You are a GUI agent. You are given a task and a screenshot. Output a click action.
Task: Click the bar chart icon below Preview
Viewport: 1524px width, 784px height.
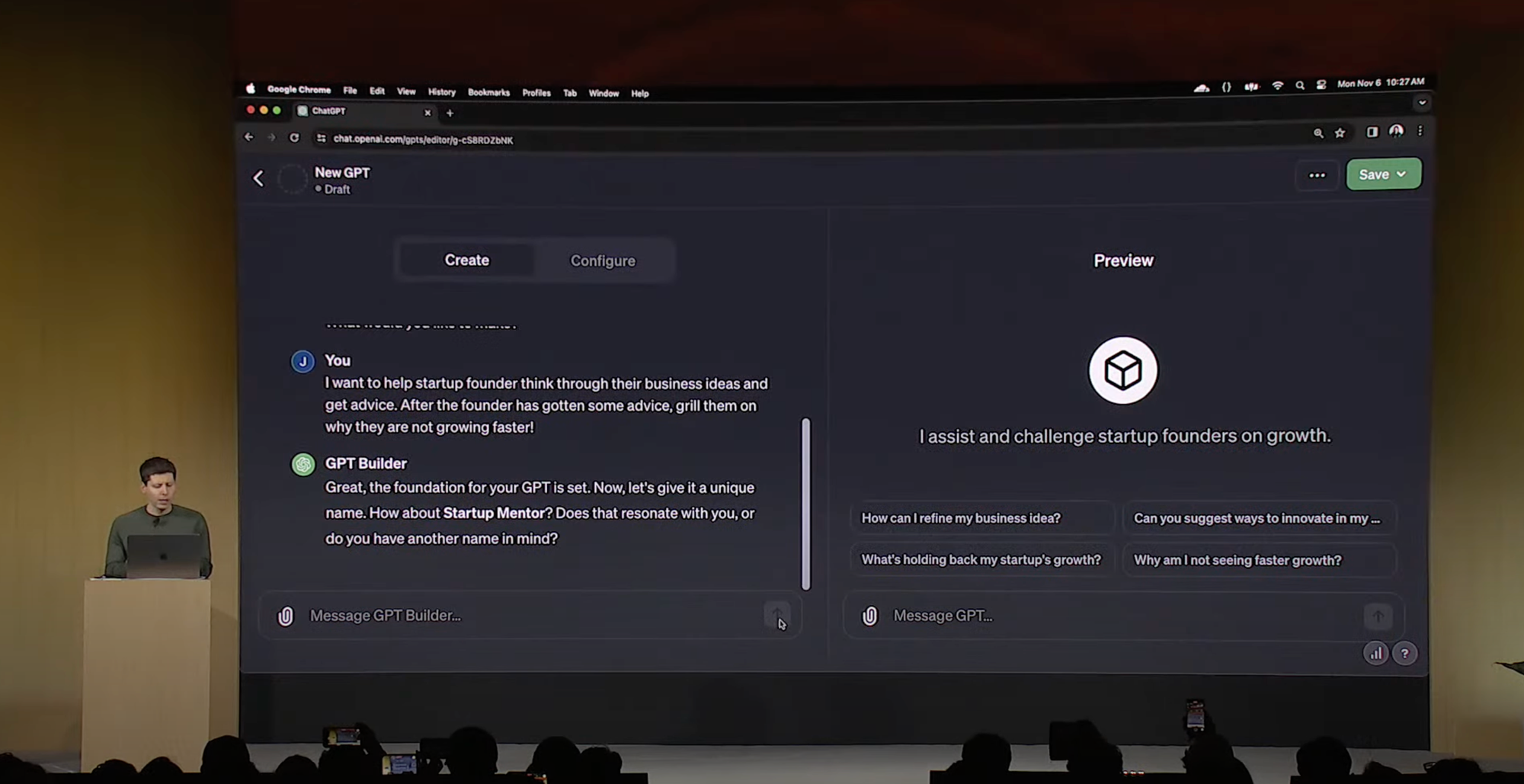(1375, 654)
